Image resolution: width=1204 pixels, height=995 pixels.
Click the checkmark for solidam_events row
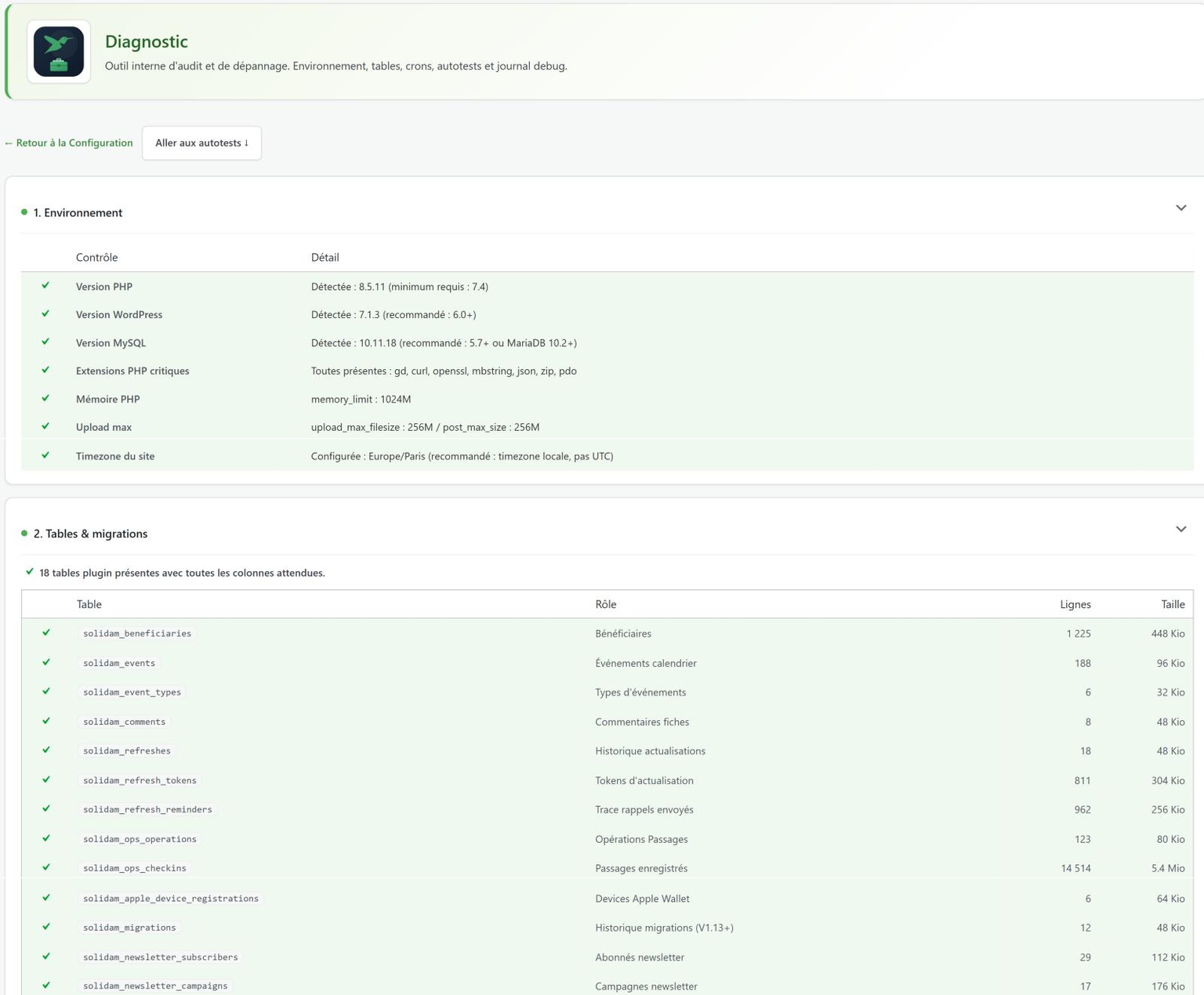coord(46,663)
